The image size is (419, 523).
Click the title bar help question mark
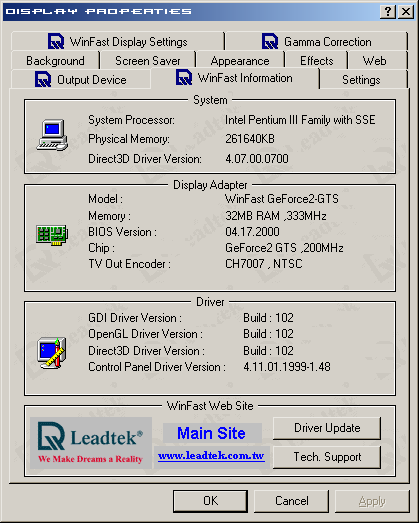click(388, 12)
